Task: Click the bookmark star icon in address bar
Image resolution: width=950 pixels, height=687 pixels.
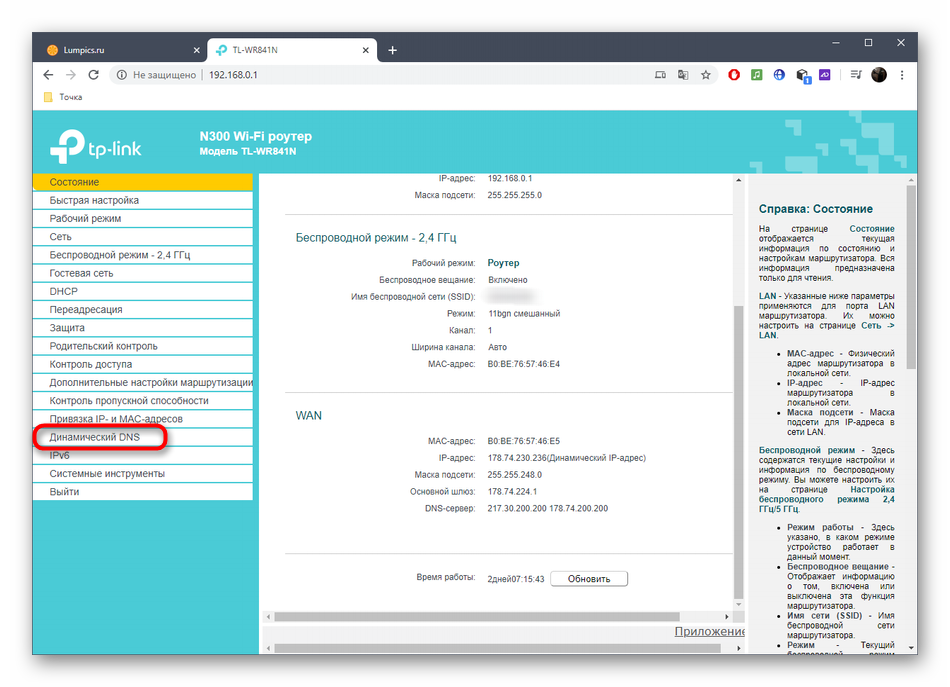Action: click(706, 75)
